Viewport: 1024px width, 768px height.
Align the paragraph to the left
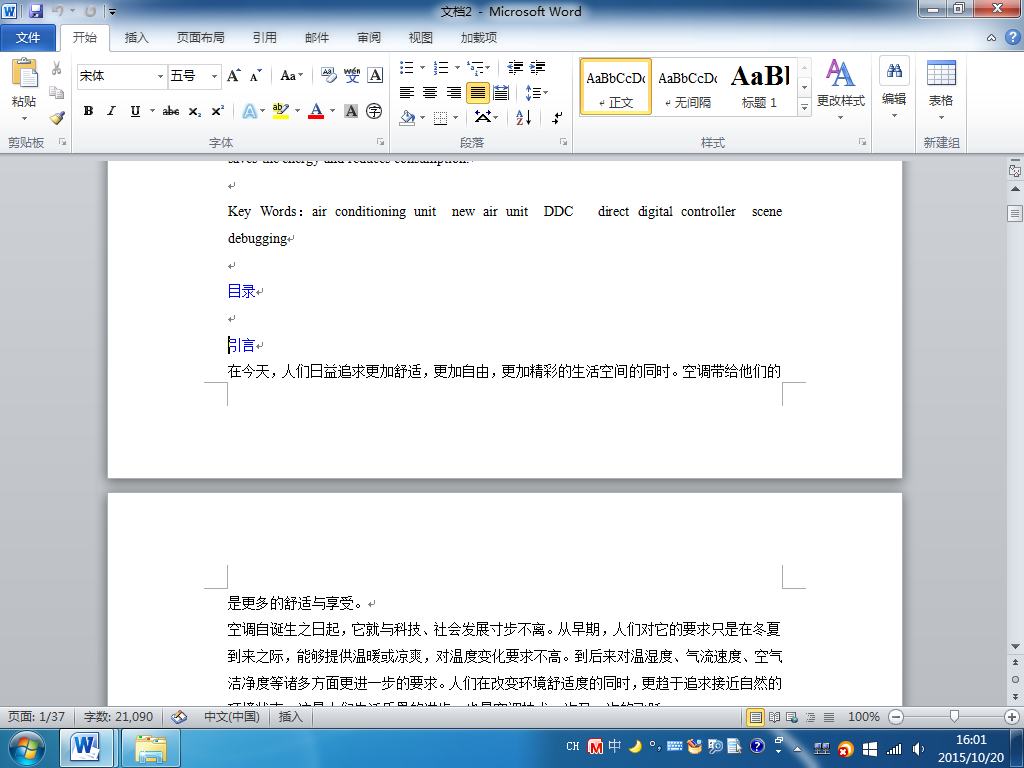[407, 93]
